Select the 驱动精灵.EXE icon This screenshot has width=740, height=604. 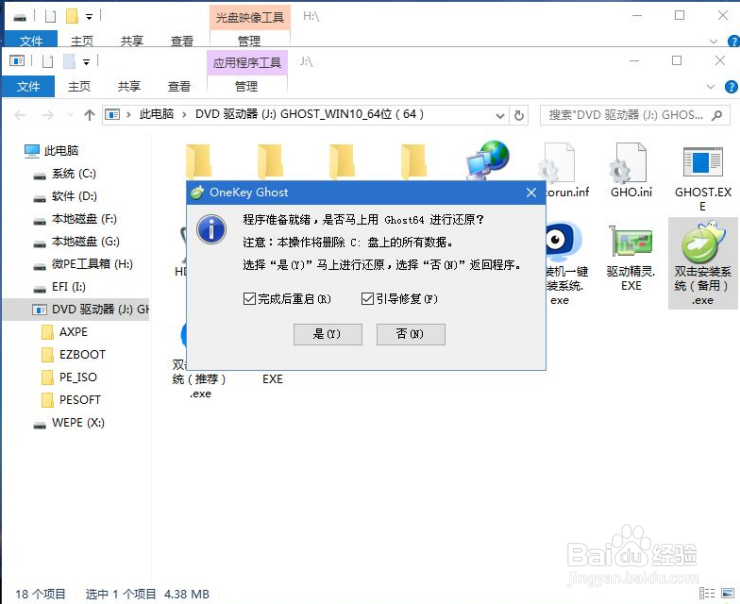click(x=631, y=258)
